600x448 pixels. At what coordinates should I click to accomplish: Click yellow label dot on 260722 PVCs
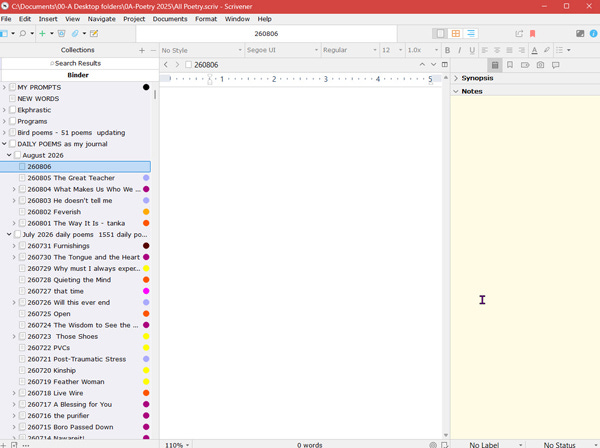(146, 348)
